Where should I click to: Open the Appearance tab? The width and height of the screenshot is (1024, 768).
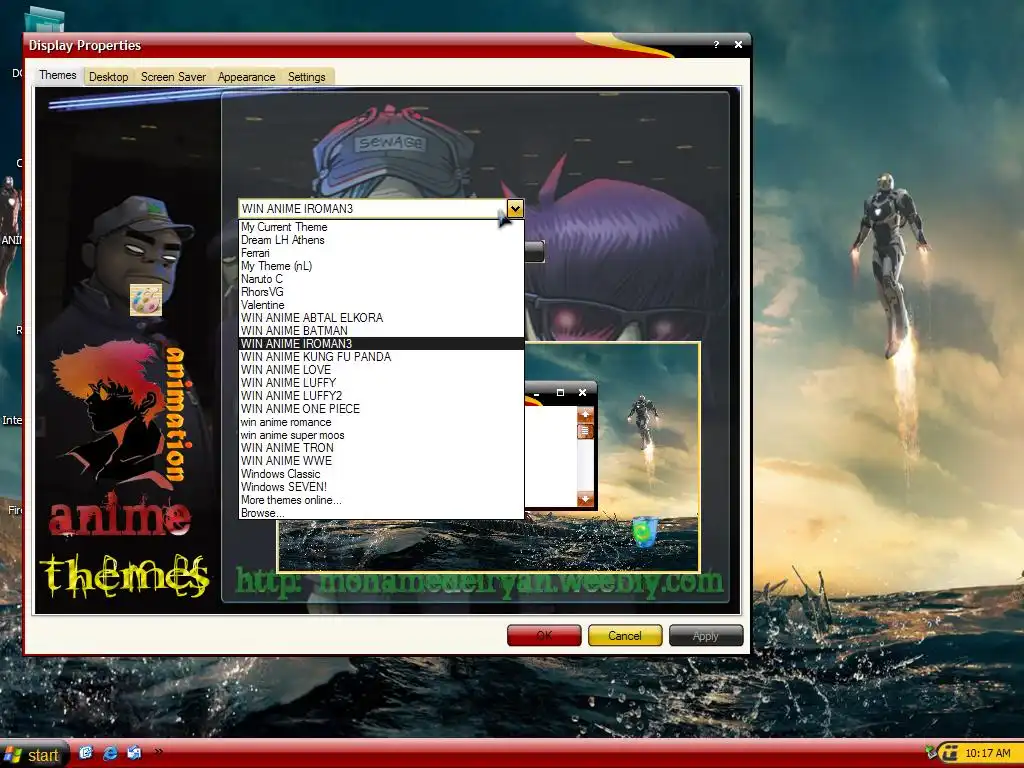(246, 76)
